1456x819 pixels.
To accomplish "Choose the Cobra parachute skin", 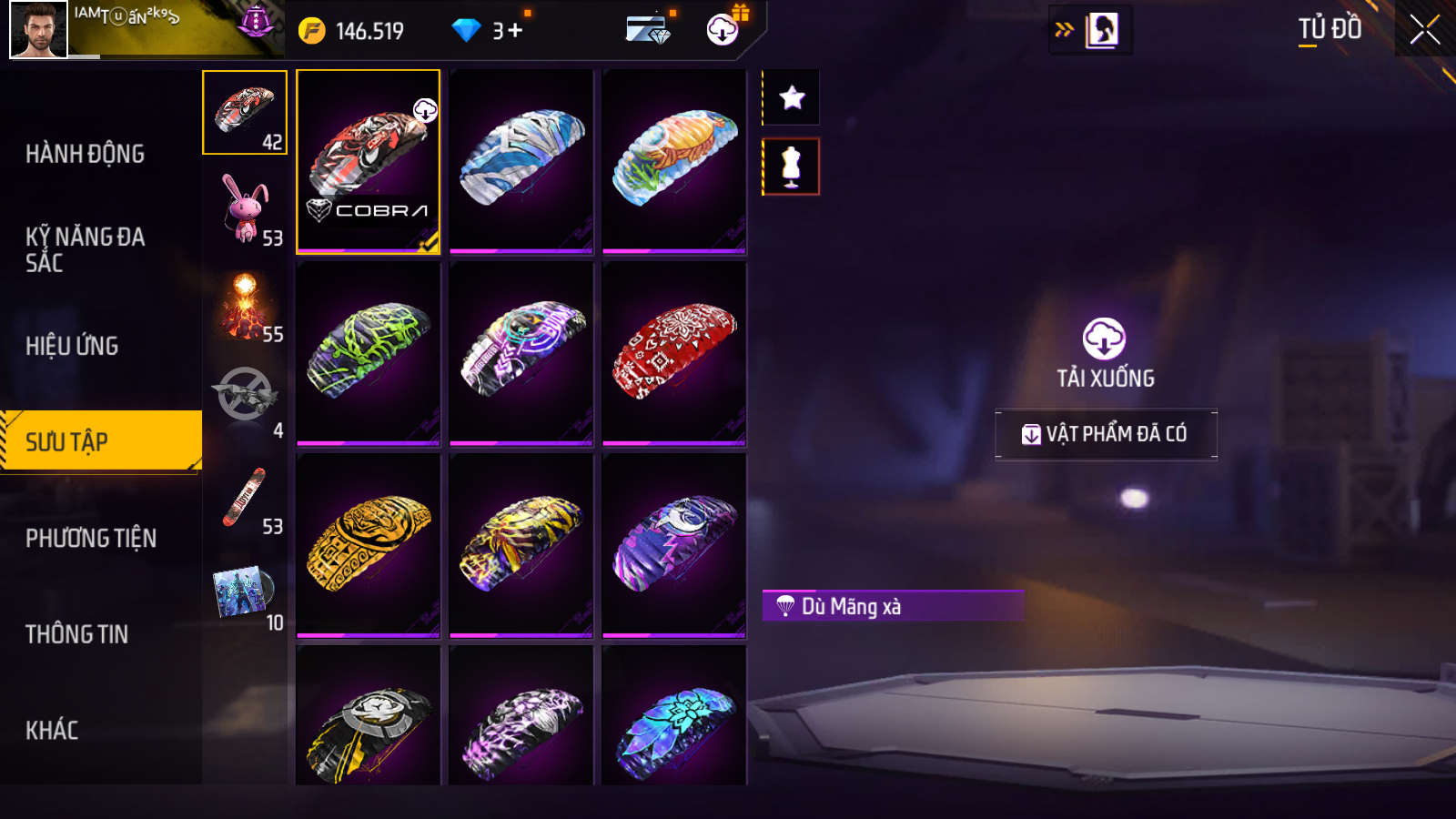I will pyautogui.click(x=369, y=161).
